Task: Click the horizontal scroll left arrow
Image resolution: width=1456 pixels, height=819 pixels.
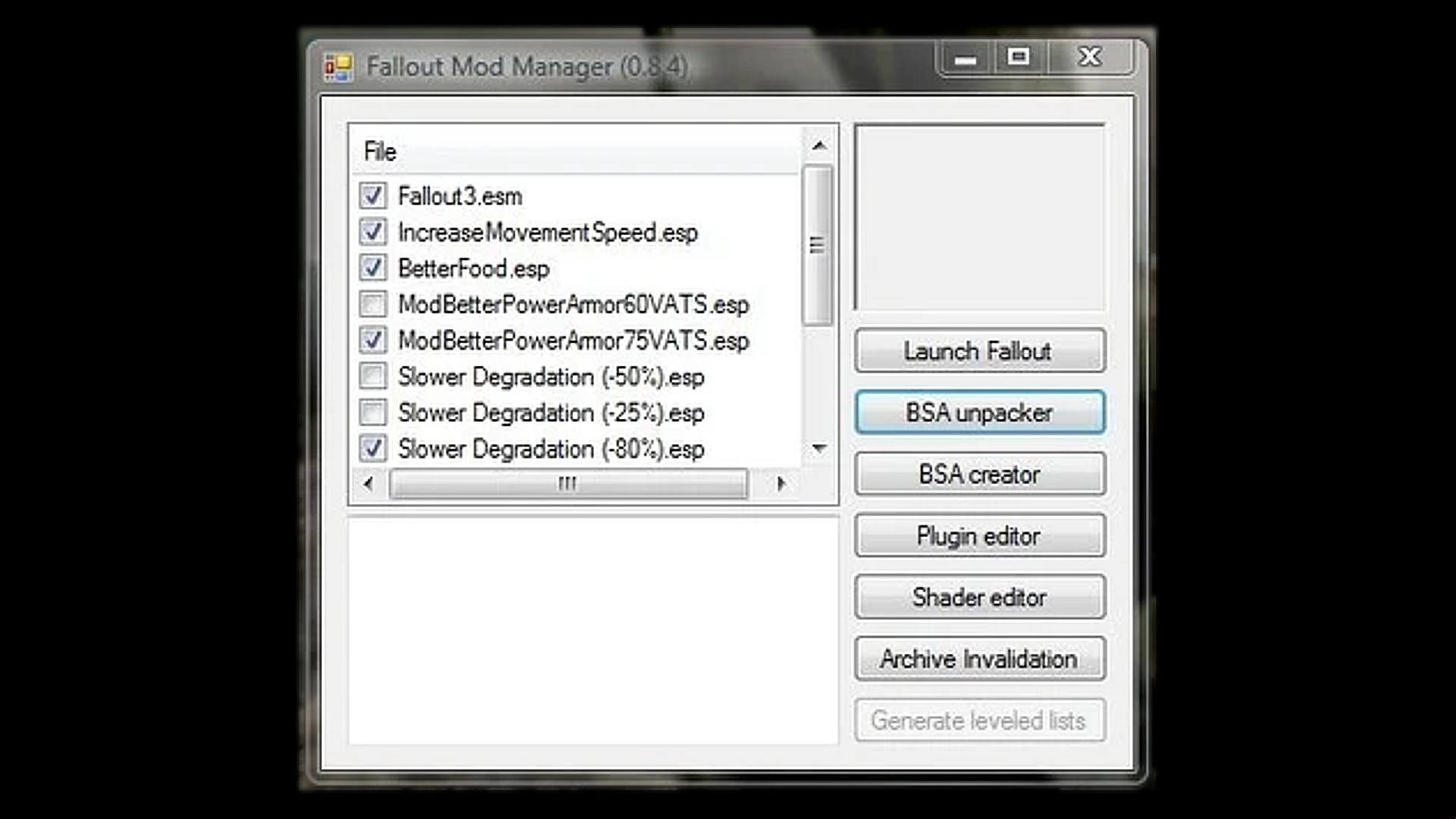Action: [368, 483]
